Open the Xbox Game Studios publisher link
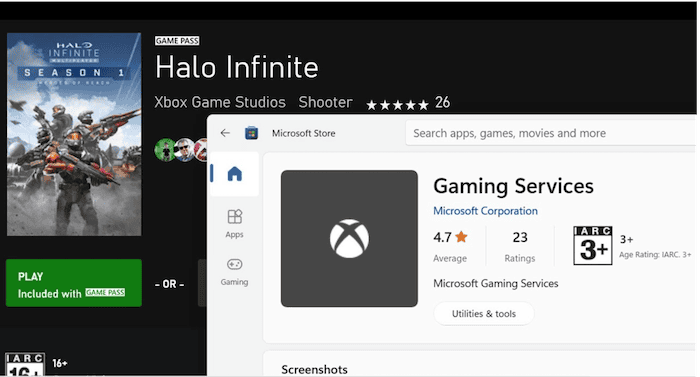Image resolution: width=700 pixels, height=377 pixels. click(x=220, y=102)
